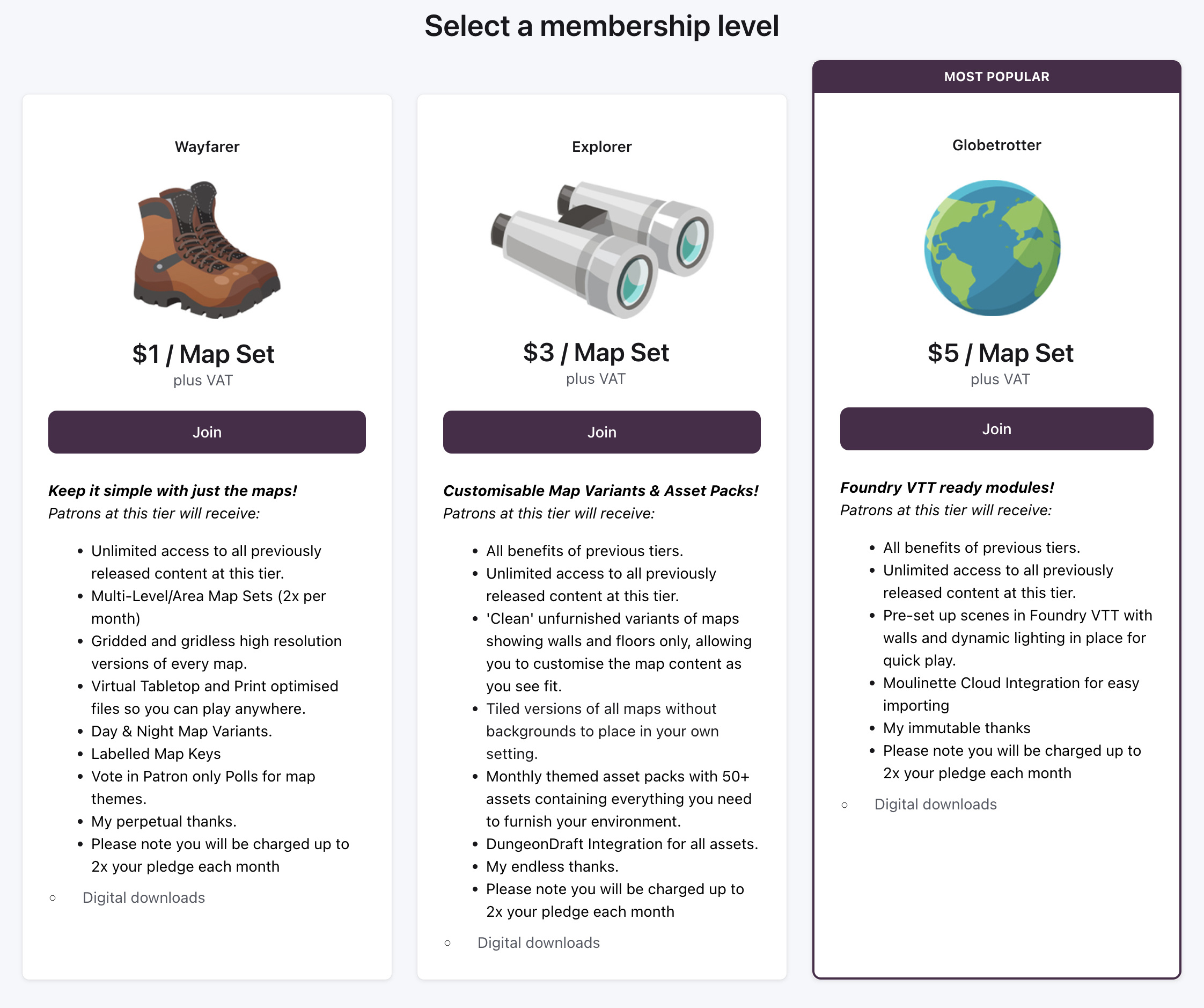
Task: Click the binoculars Explorer image
Action: click(x=602, y=250)
